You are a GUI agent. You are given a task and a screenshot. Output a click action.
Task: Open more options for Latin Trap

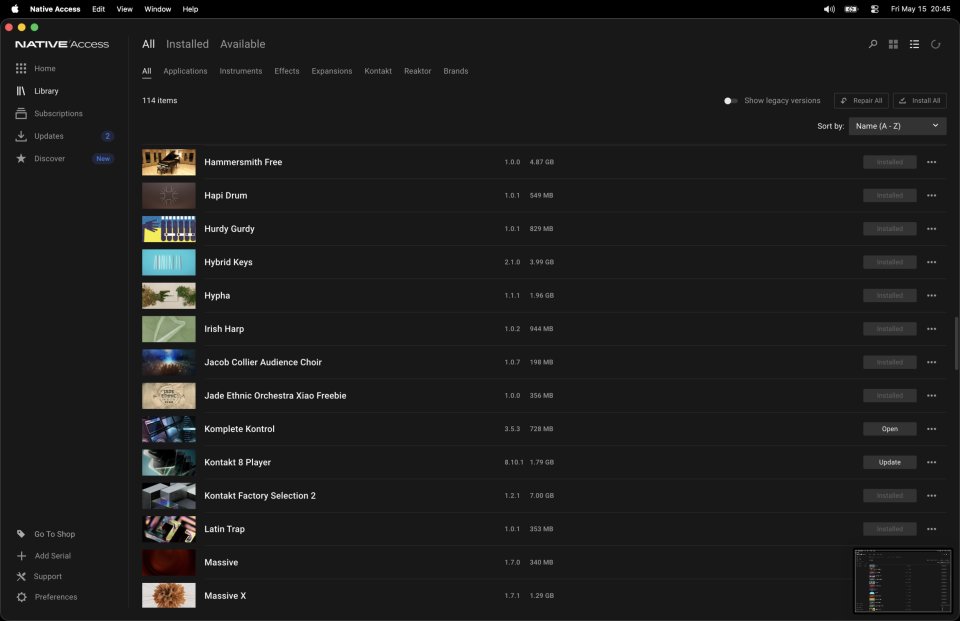click(x=931, y=529)
